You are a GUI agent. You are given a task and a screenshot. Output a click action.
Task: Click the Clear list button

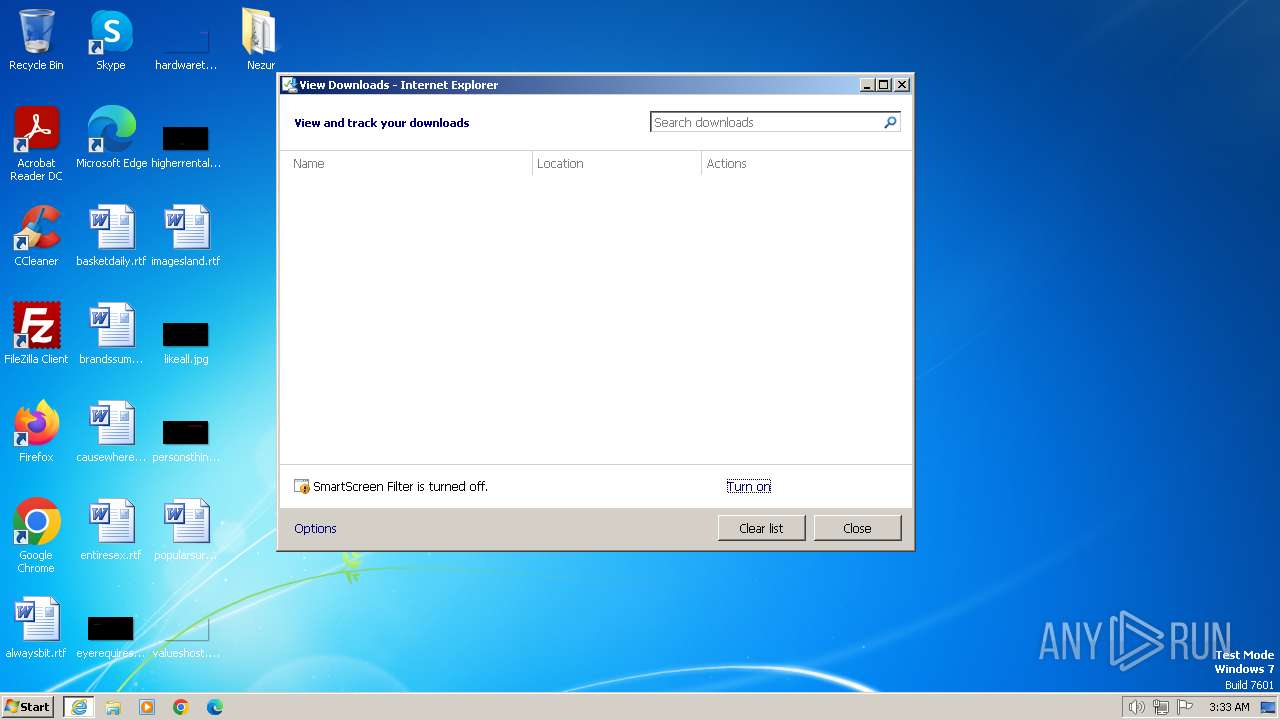tap(761, 528)
